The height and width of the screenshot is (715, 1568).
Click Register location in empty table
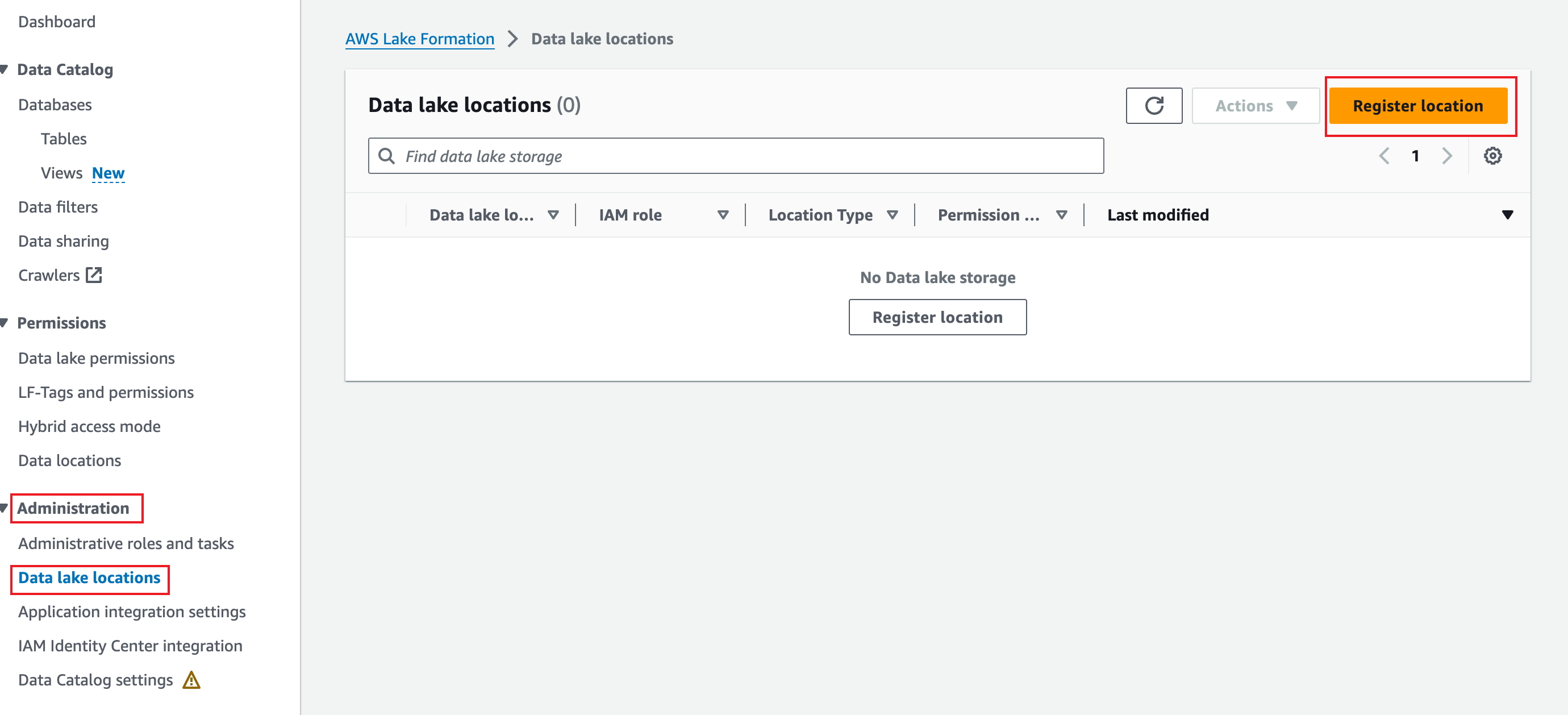[937, 317]
